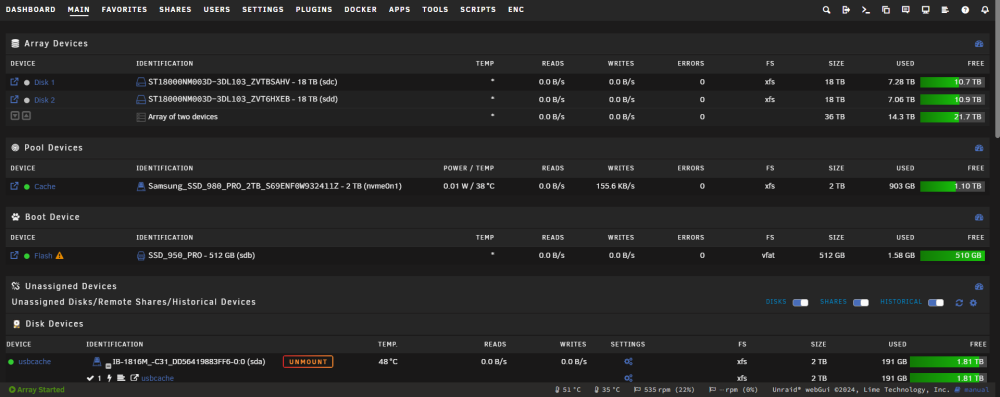Open the feedback speech bubble icon
1000x397 pixels.
[906, 10]
